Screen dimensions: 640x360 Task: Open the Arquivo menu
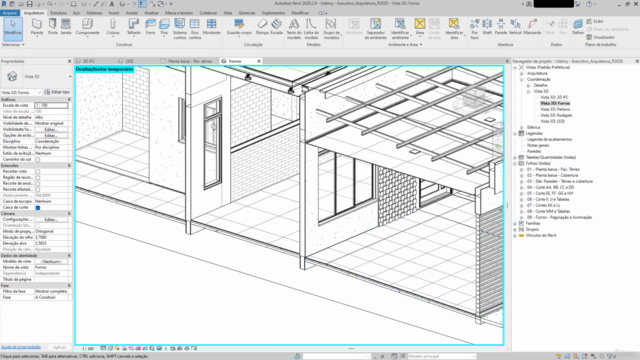click(x=10, y=13)
